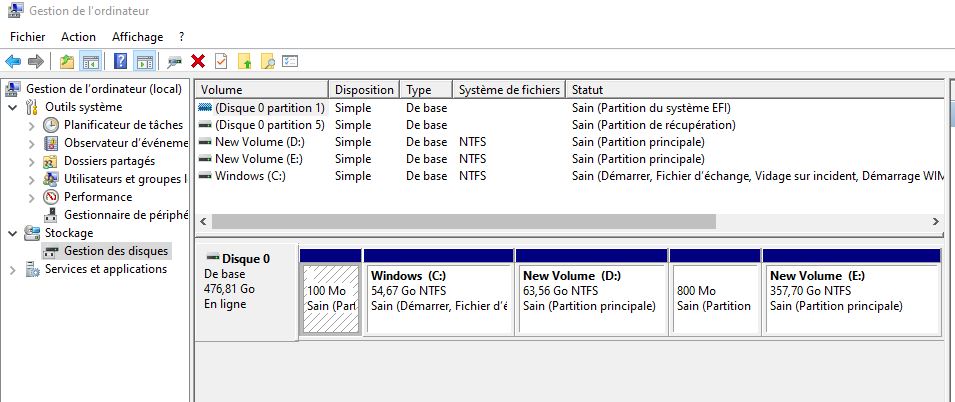955x402 pixels.
Task: Sort by the Volume column header
Action: click(262, 90)
